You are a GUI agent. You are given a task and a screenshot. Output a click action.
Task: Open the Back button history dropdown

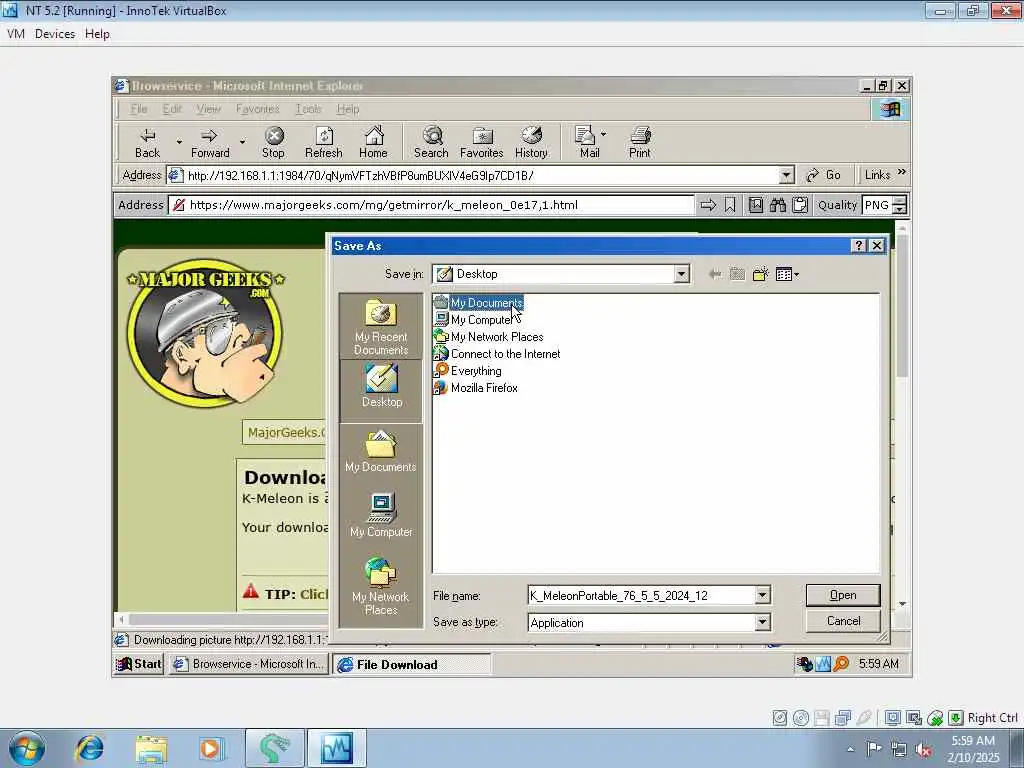[179, 142]
